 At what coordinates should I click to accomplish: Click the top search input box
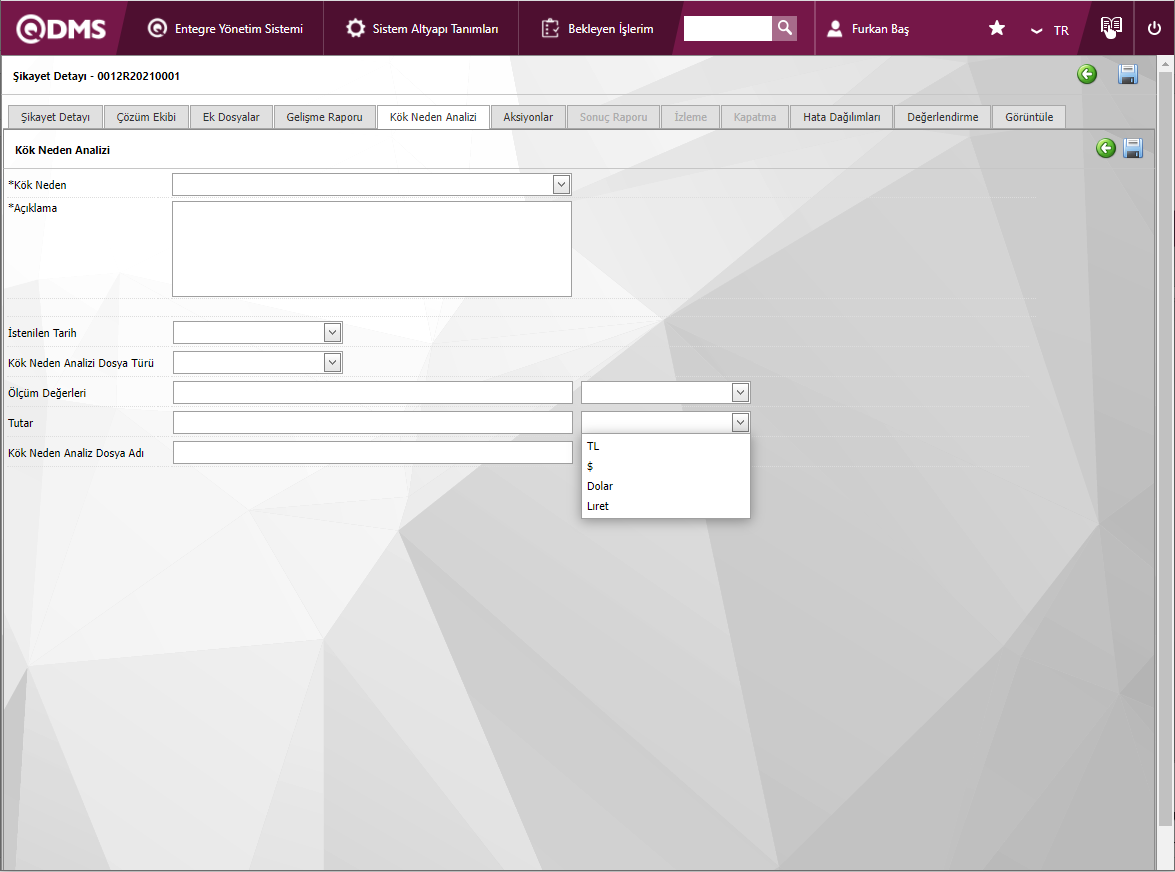(728, 28)
